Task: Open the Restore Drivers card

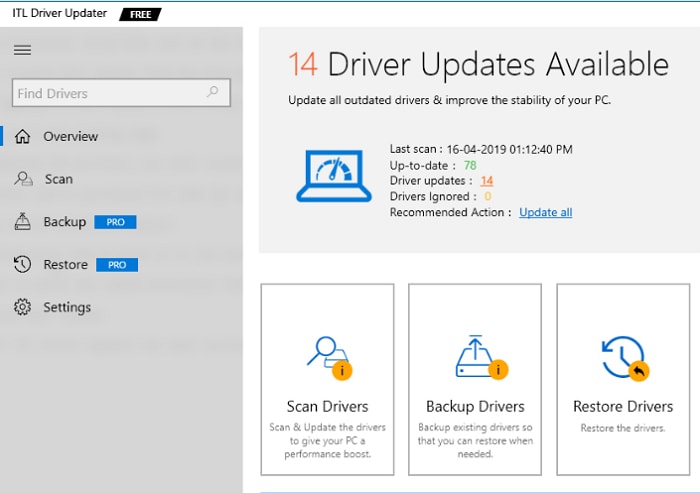Action: tap(623, 379)
